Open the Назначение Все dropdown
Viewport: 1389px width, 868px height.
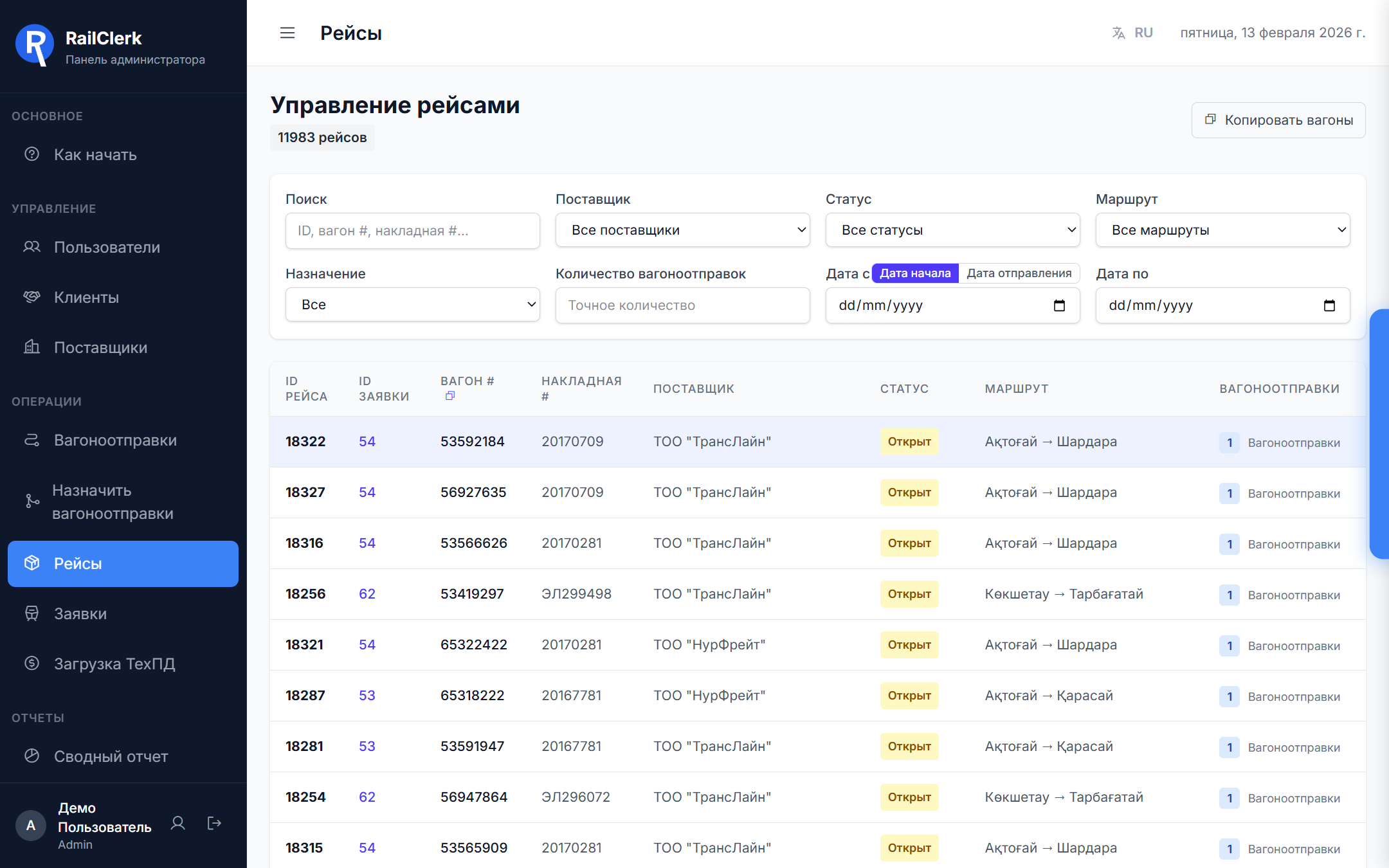tap(412, 305)
